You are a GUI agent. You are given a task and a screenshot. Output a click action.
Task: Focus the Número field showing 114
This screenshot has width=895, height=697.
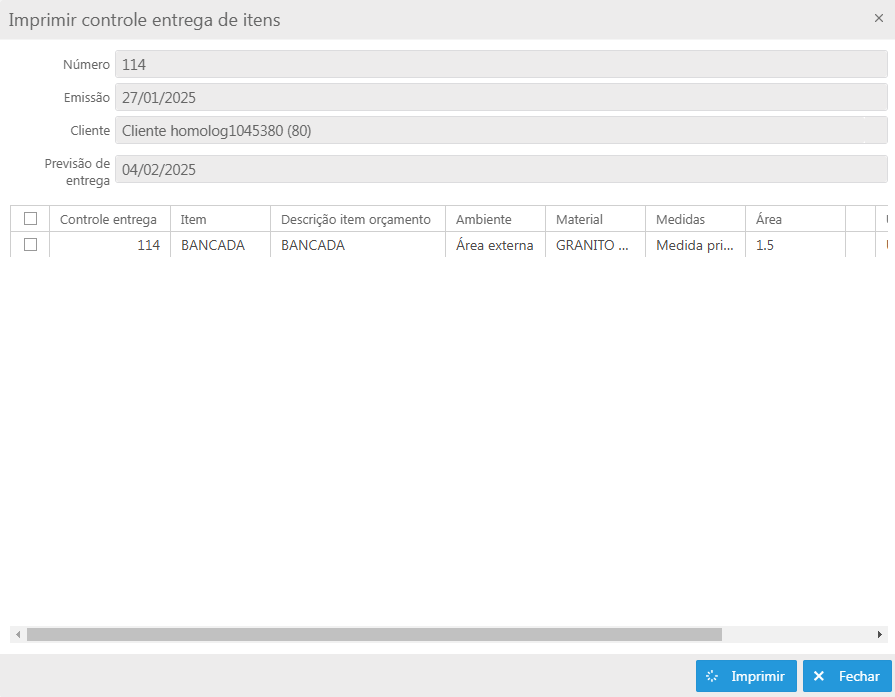[x=500, y=64]
